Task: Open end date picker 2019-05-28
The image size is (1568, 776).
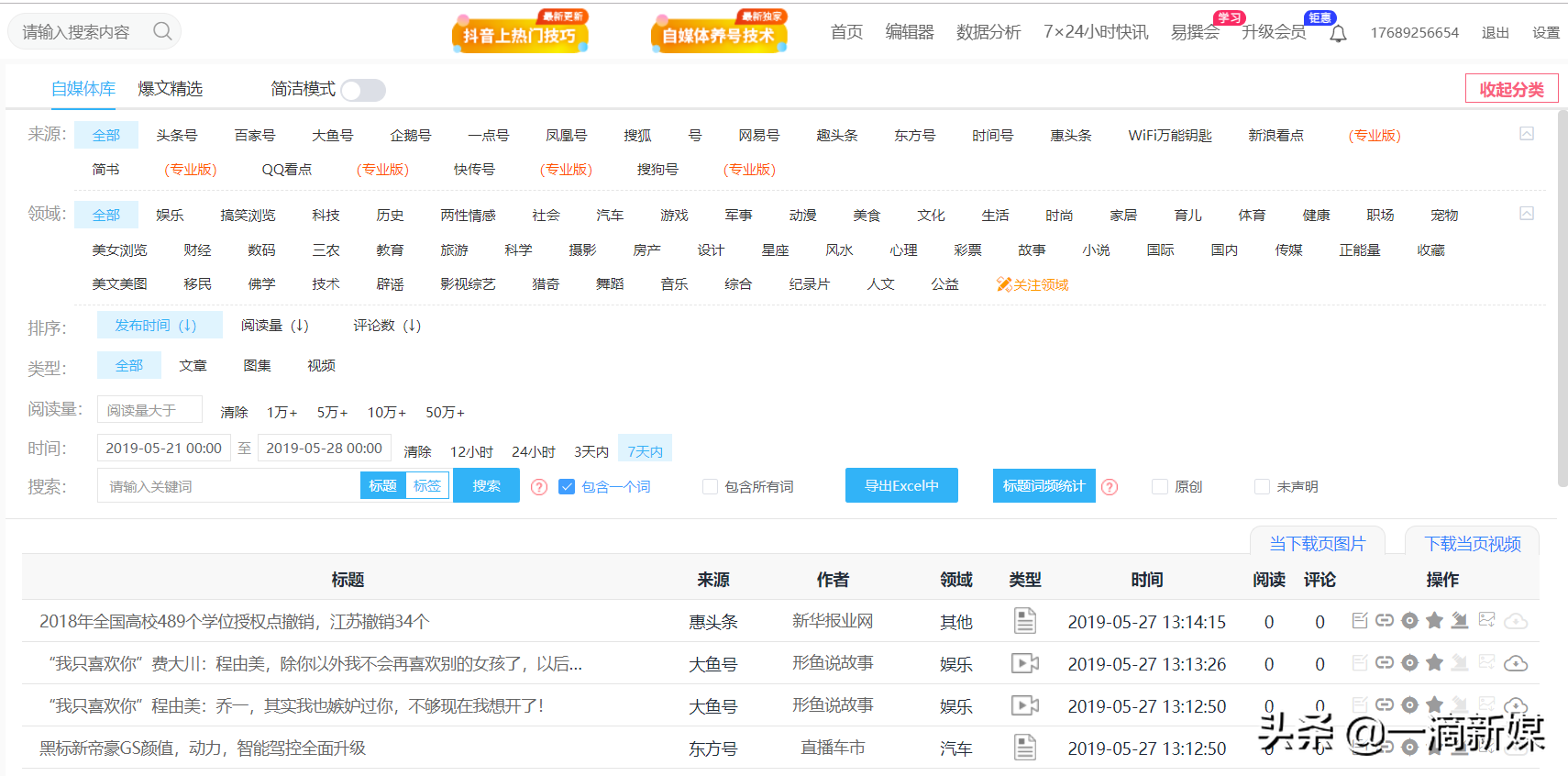Action: coord(325,449)
